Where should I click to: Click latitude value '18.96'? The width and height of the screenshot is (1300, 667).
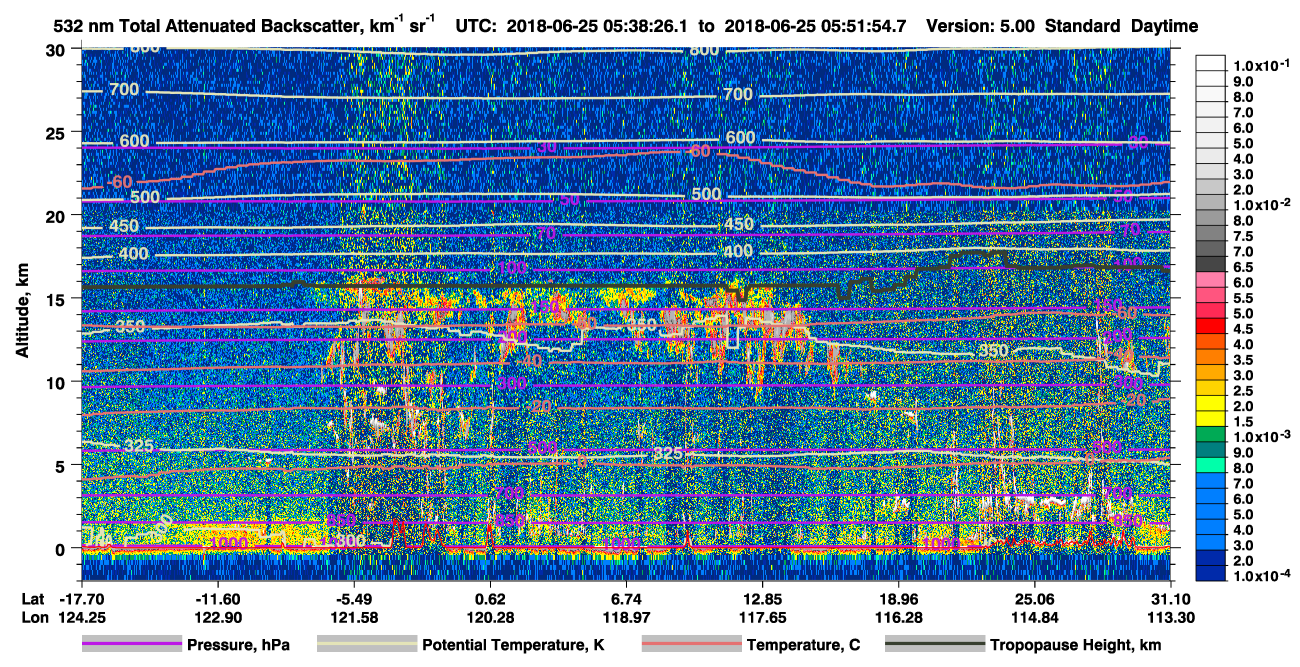[x=899, y=597]
